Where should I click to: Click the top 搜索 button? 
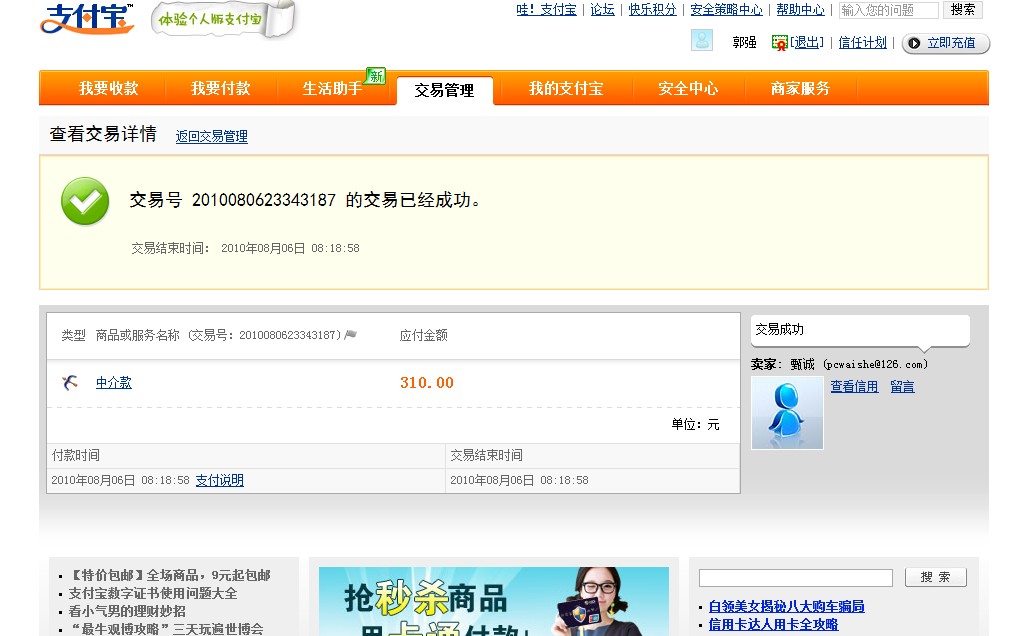click(962, 10)
